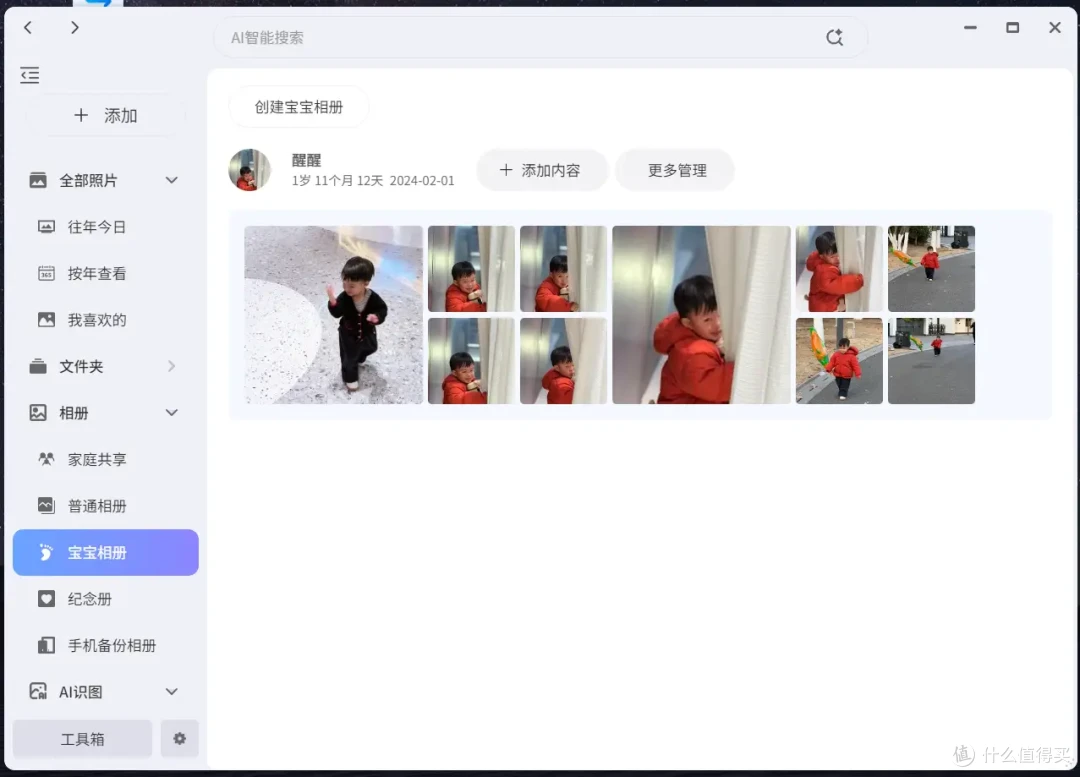This screenshot has height=777, width=1080.
Task: Click the 全部照片 picture icon
Action: [x=38, y=180]
